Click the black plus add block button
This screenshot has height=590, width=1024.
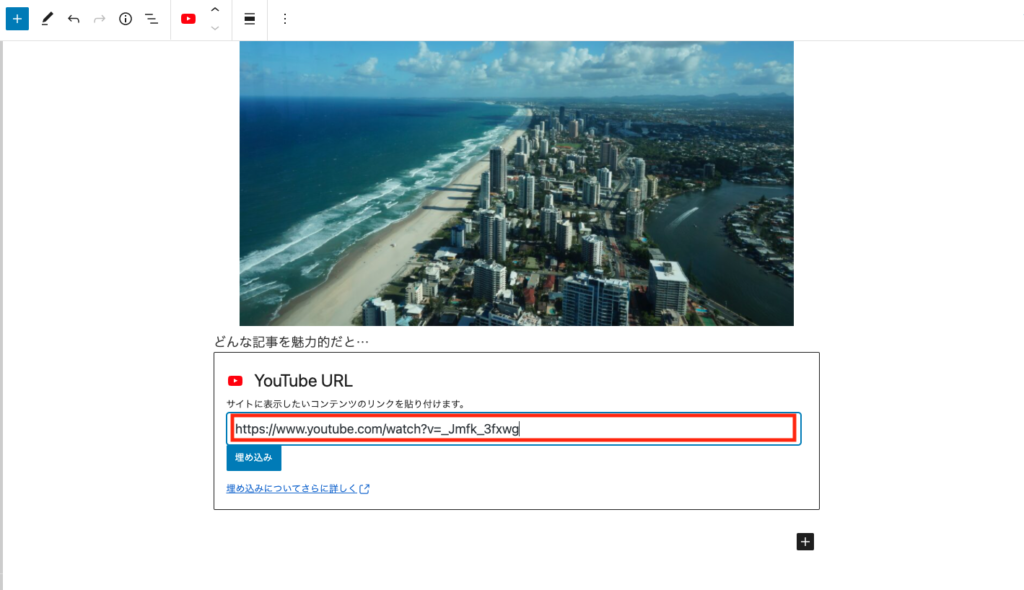click(805, 542)
